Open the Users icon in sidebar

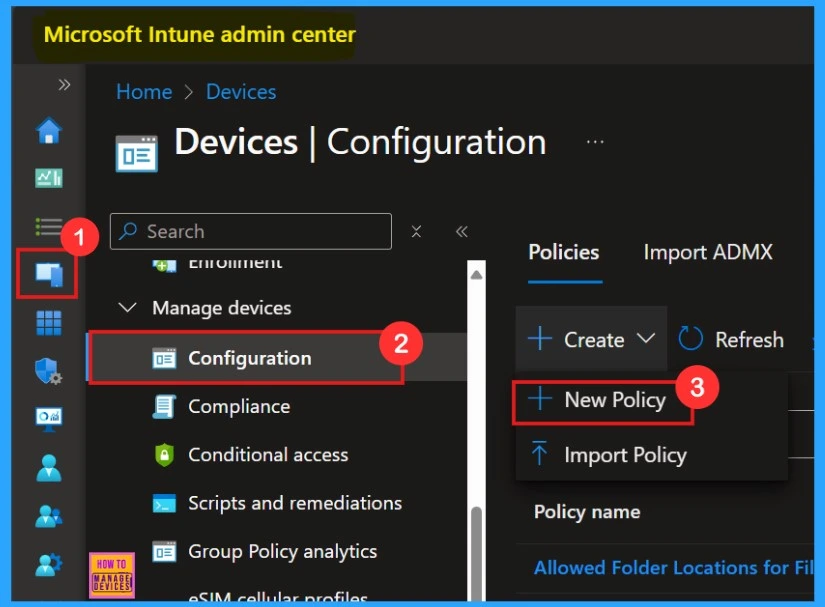point(49,468)
